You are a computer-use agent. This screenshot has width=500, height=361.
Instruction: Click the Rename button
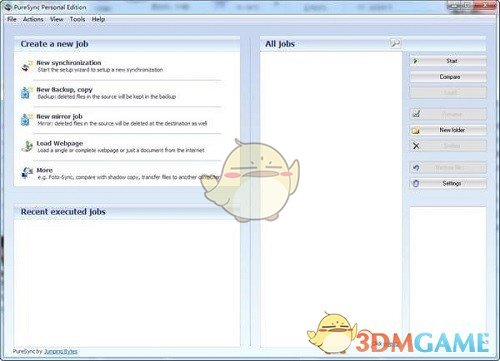coord(448,114)
